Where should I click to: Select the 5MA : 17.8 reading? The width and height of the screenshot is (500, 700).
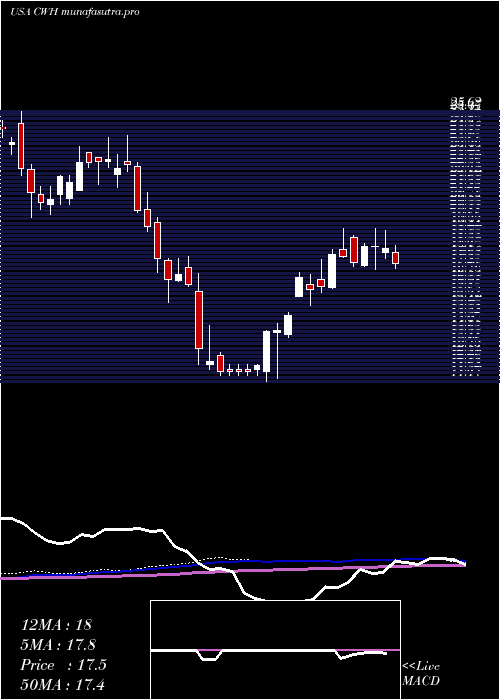(58, 645)
